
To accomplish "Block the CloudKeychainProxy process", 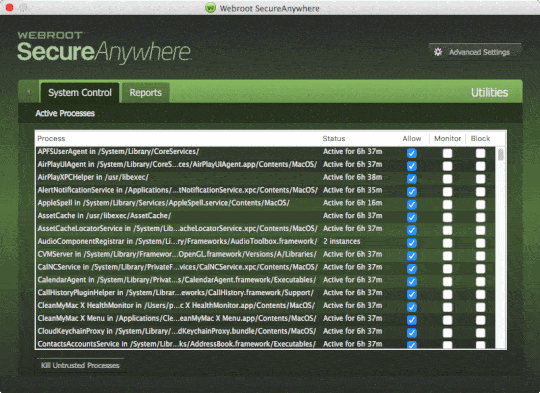I will coord(480,333).
